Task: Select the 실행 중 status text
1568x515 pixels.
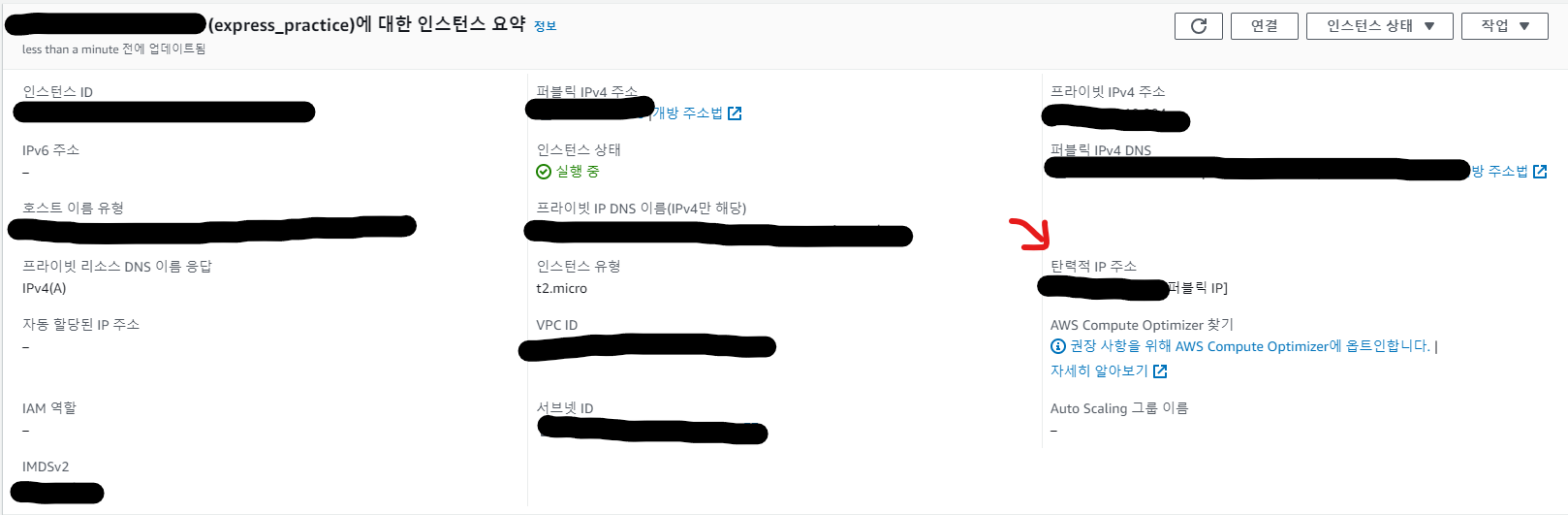Action: pyautogui.click(x=578, y=172)
